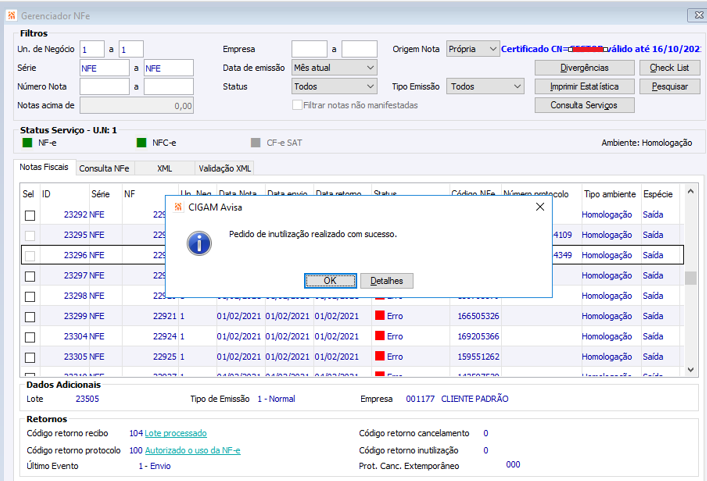
Task: Enable Filtrar notas não manifestadas checkbox
Action: 296,105
